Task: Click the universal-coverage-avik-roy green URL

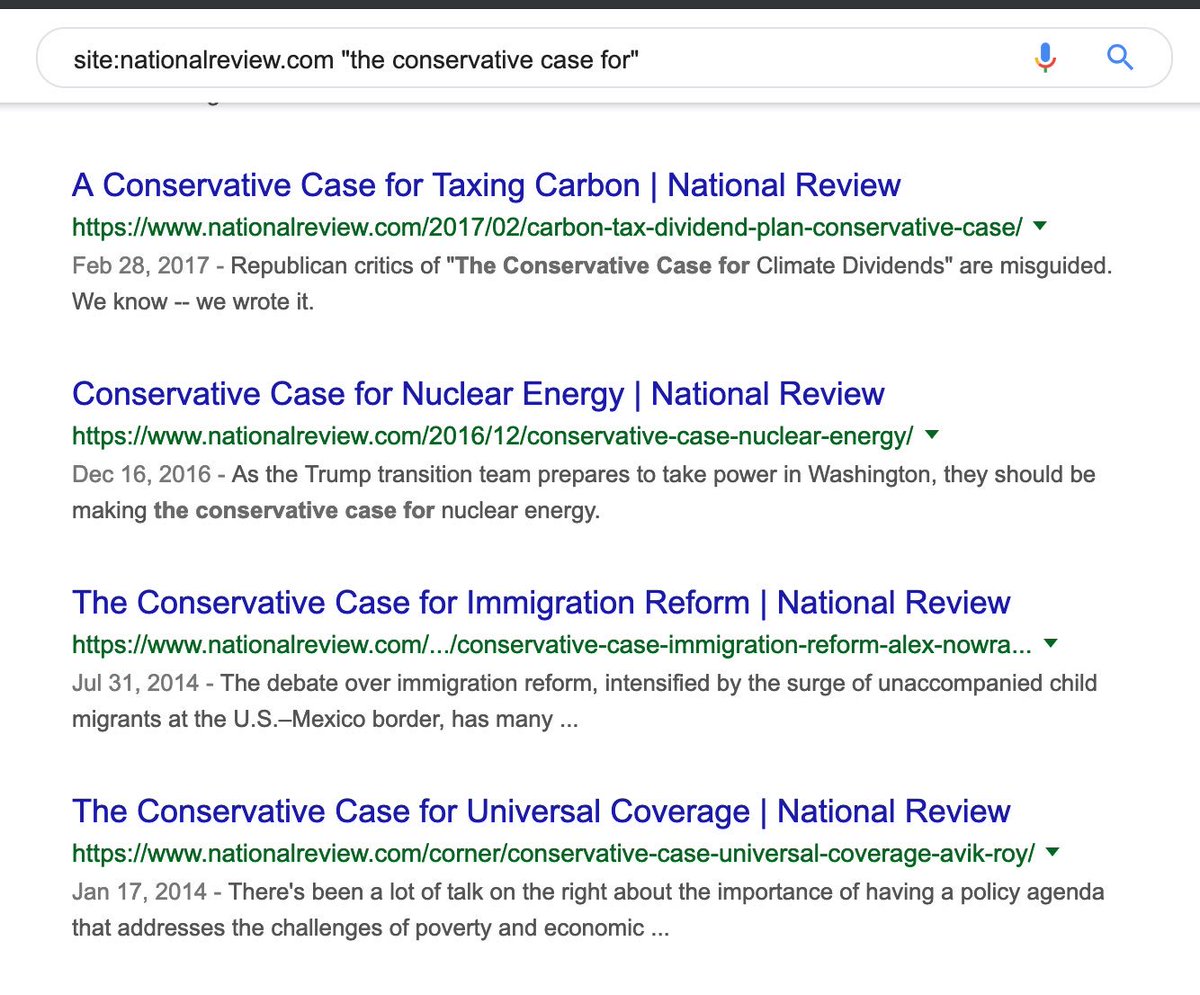Action: (553, 853)
